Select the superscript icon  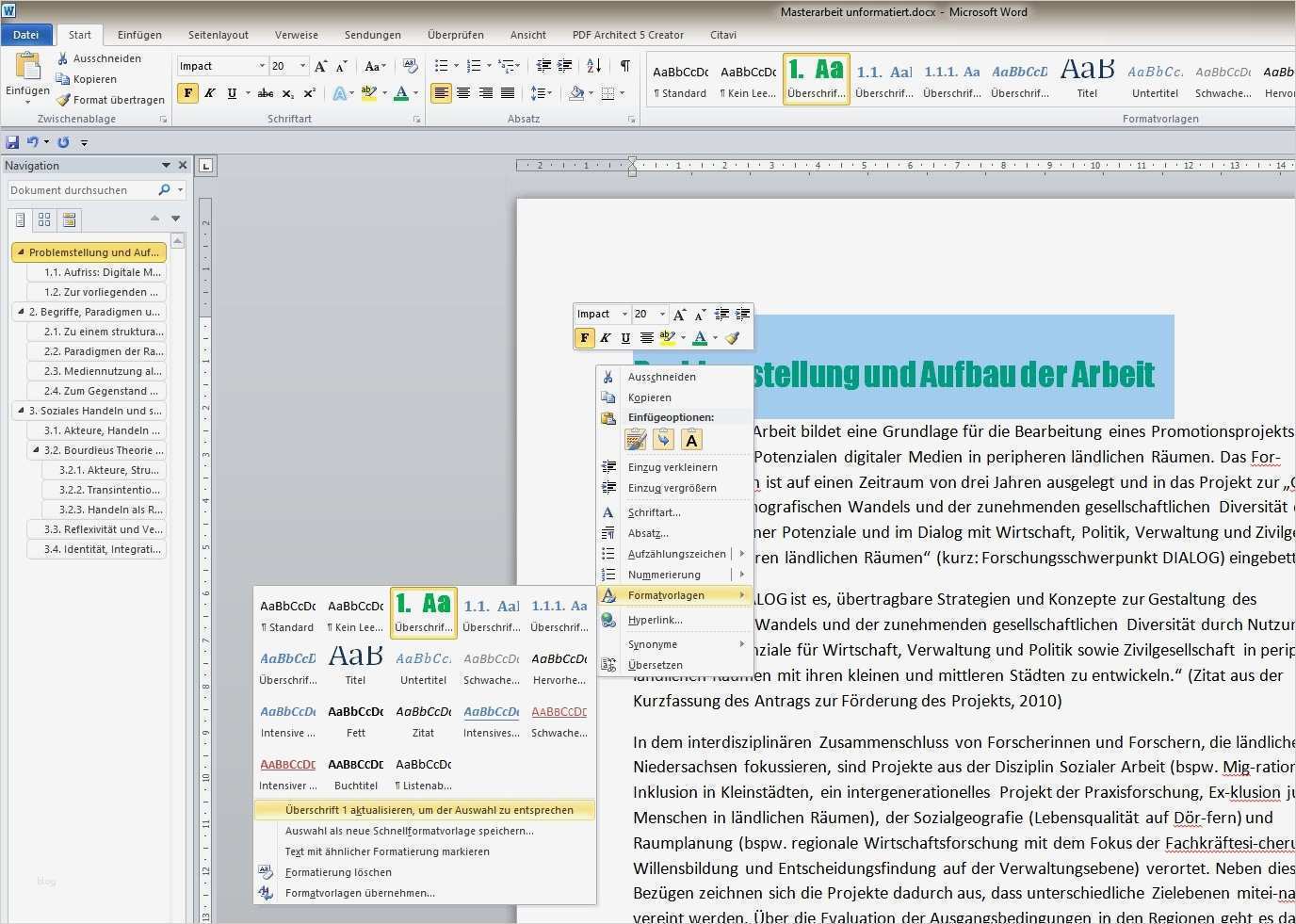click(308, 92)
